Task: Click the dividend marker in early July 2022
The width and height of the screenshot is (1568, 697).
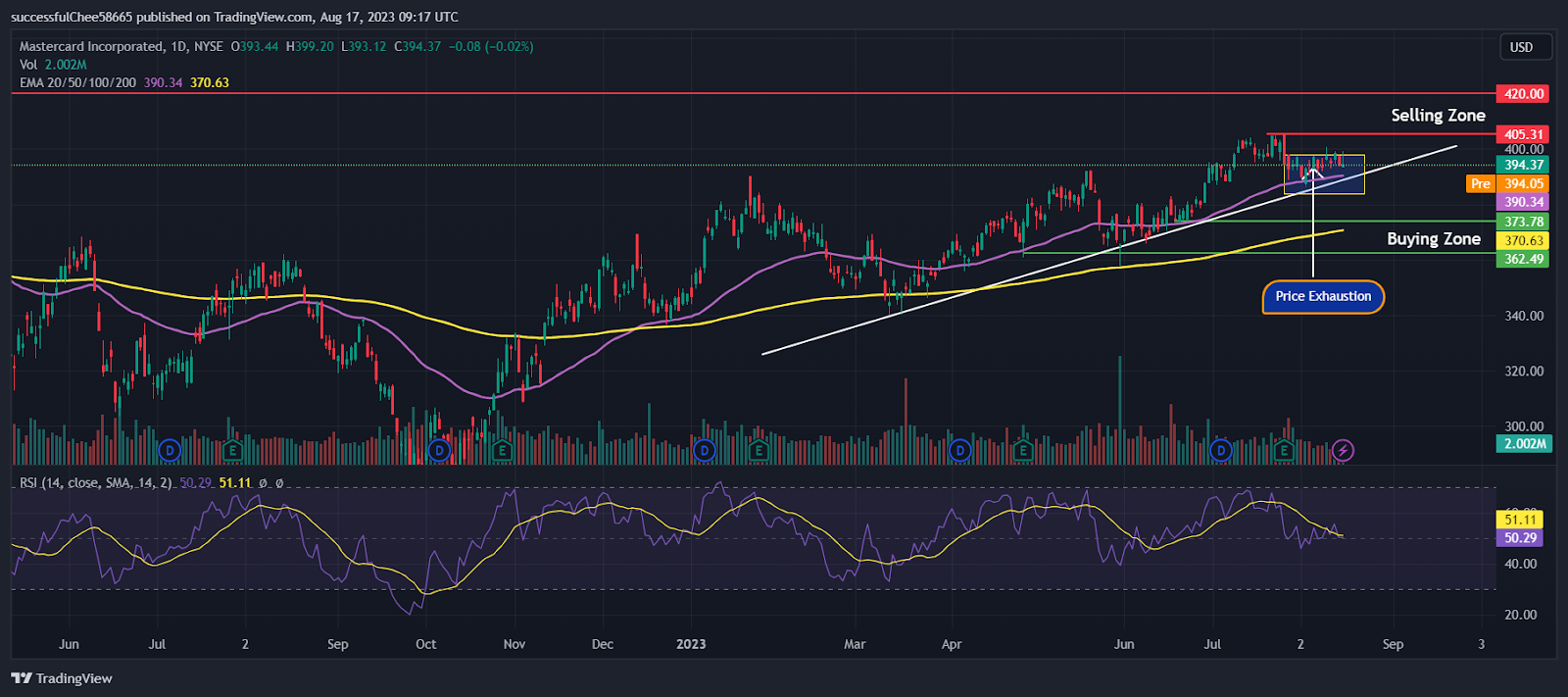Action: 171,450
